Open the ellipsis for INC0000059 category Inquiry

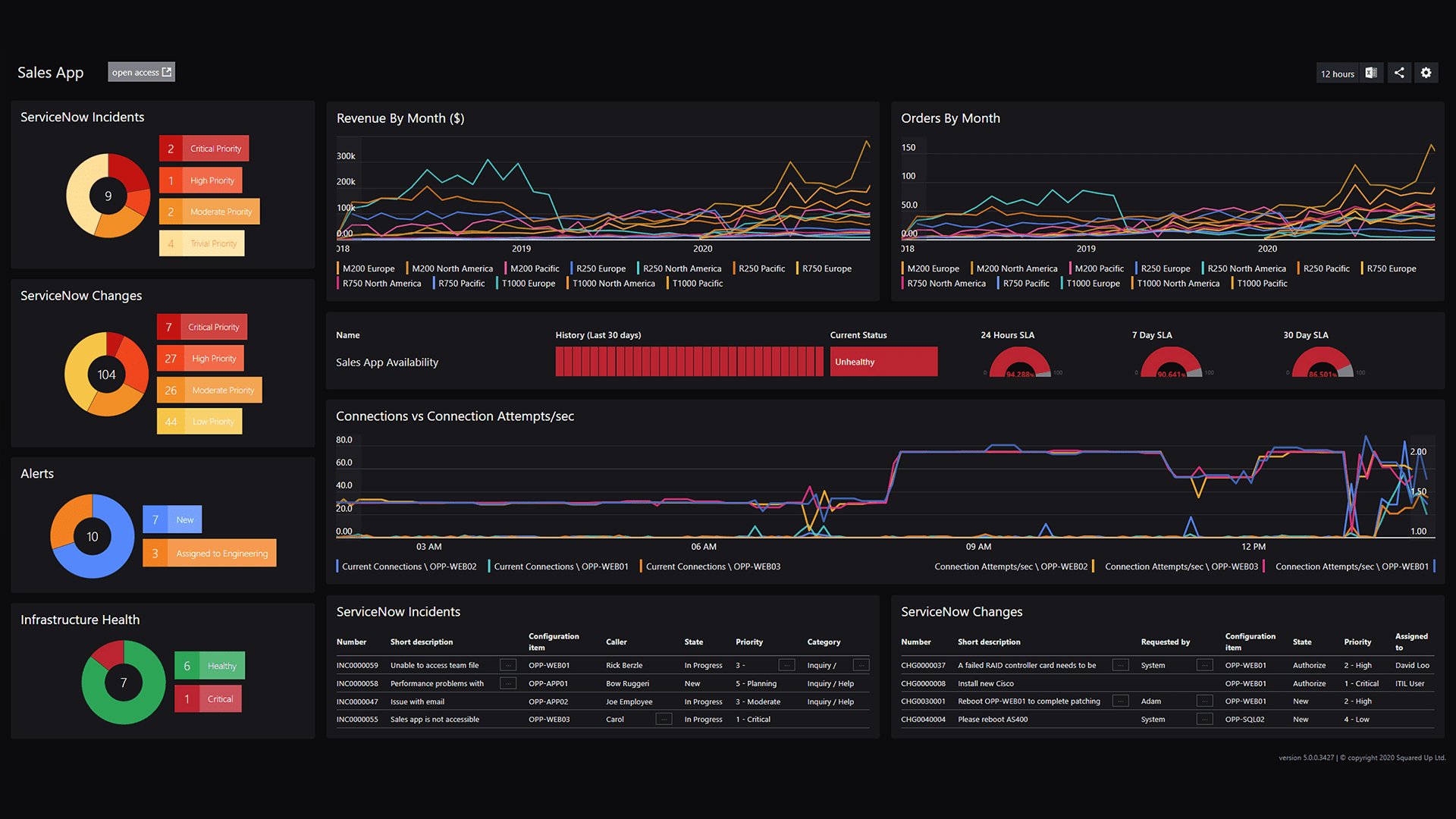click(x=861, y=665)
